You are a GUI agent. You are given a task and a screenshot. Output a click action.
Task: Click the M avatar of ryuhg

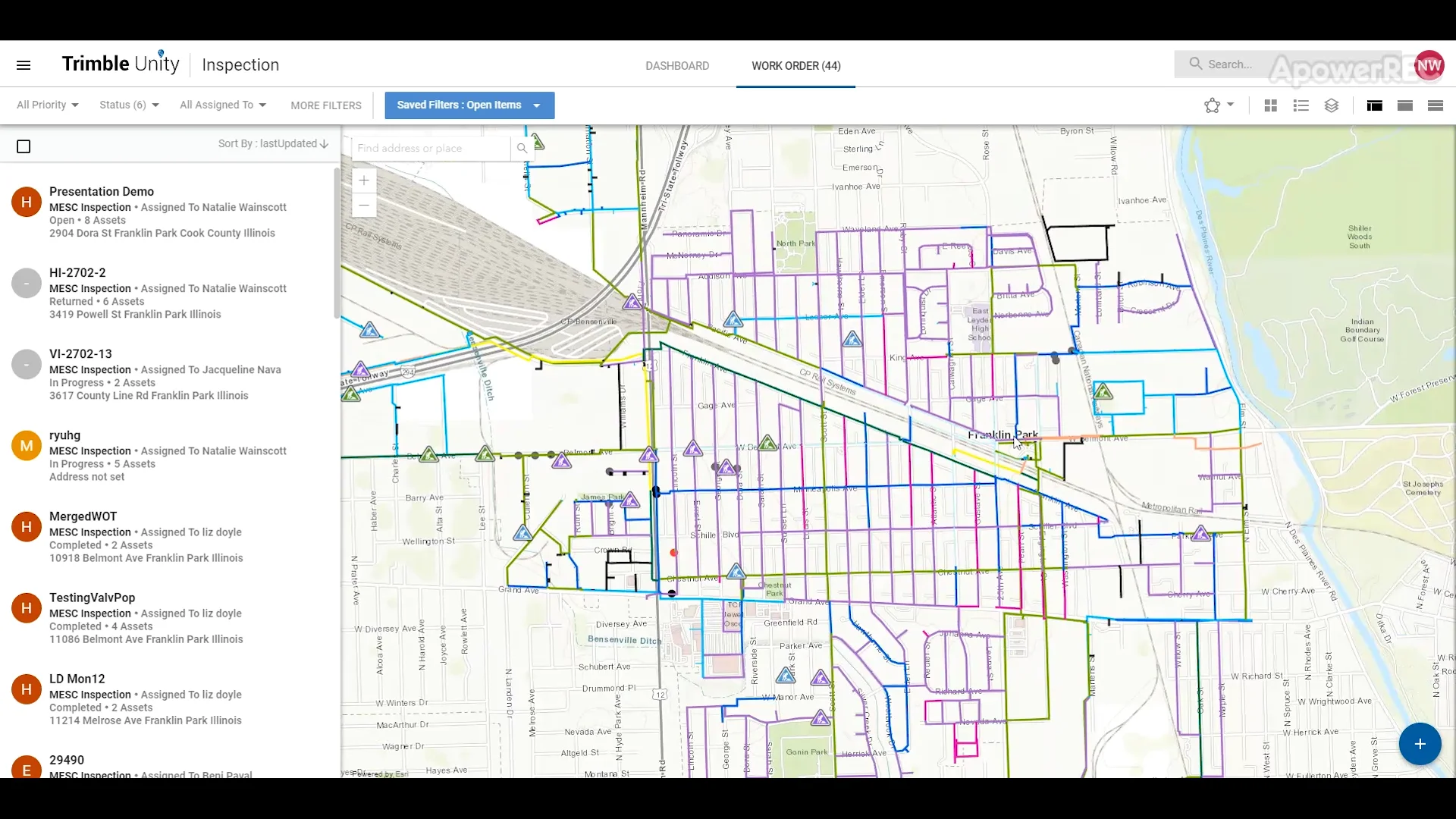27,445
